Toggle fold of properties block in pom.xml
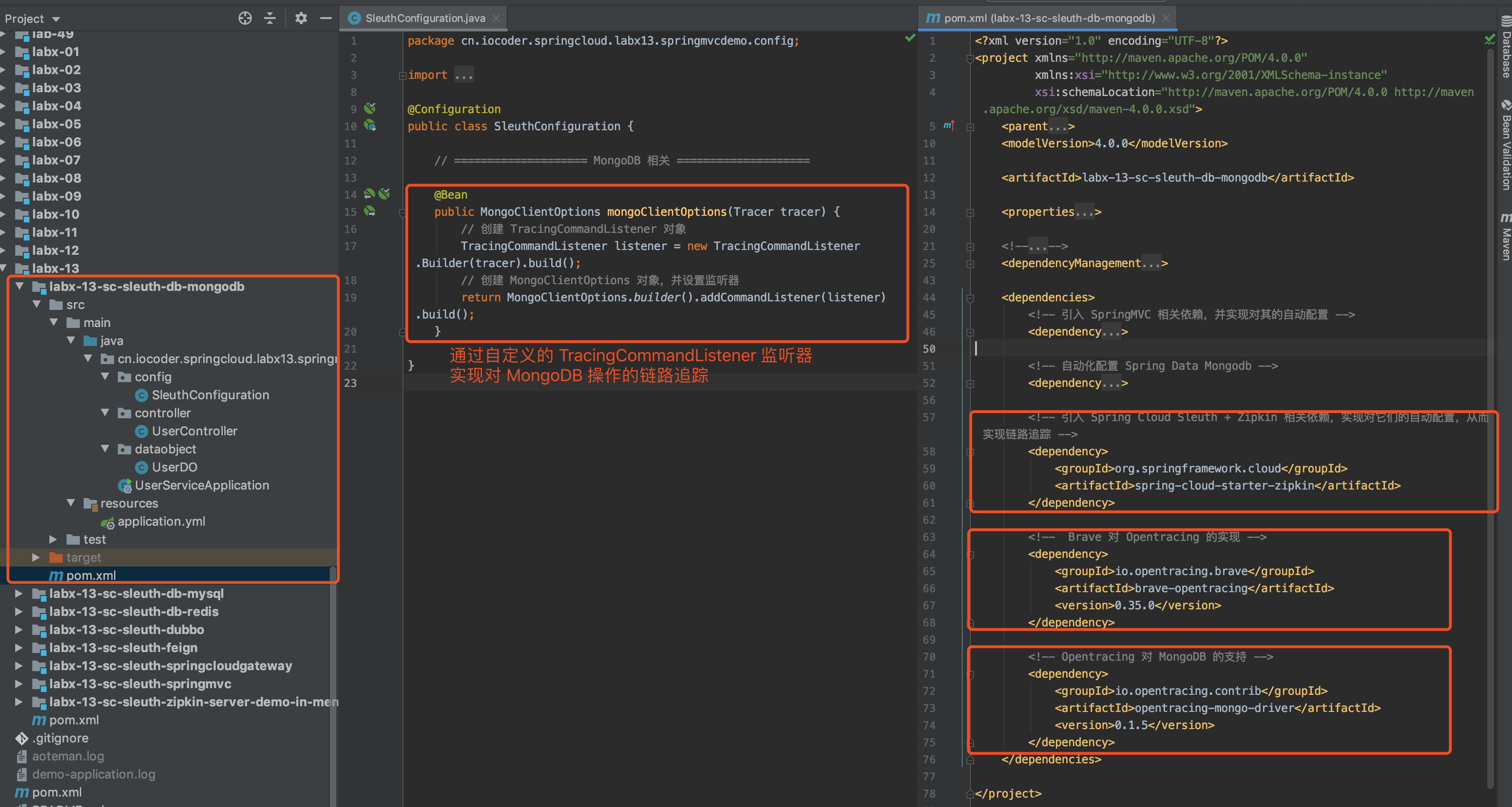Screen dimensions: 1512x807 [970, 212]
